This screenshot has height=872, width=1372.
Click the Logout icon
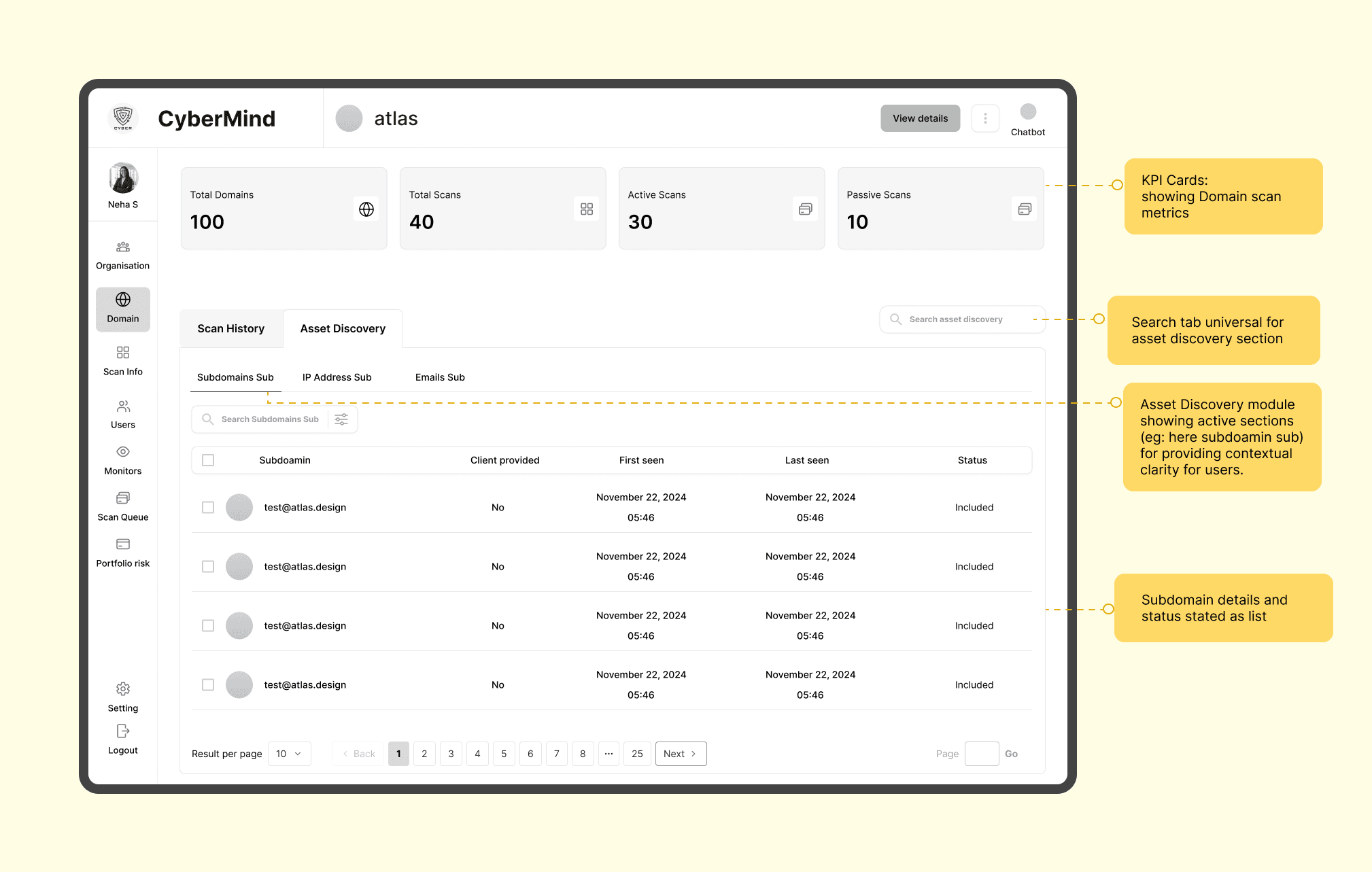click(122, 731)
